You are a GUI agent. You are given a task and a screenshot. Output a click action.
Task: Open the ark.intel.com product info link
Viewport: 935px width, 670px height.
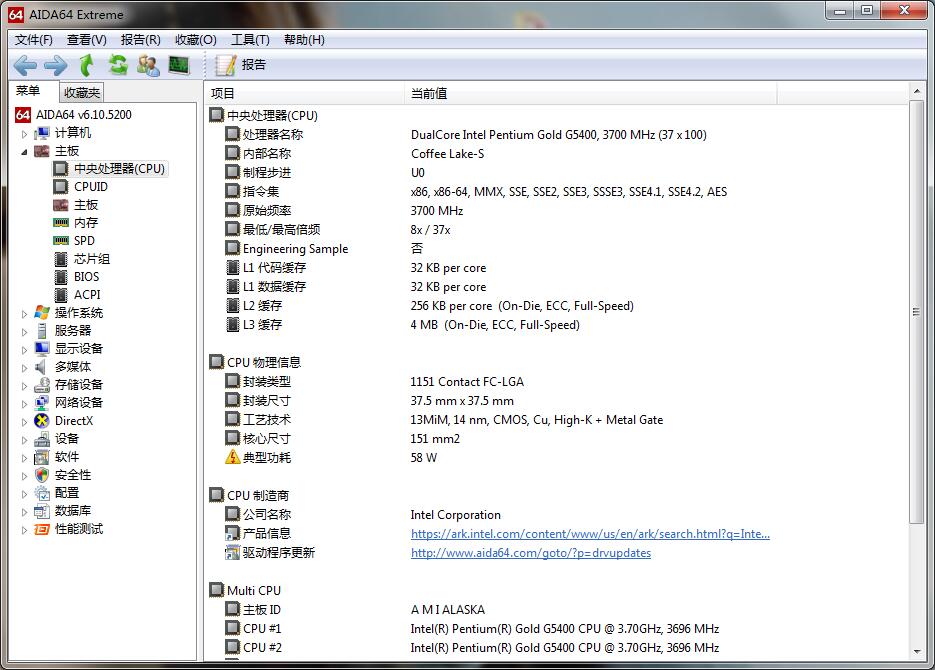point(590,534)
